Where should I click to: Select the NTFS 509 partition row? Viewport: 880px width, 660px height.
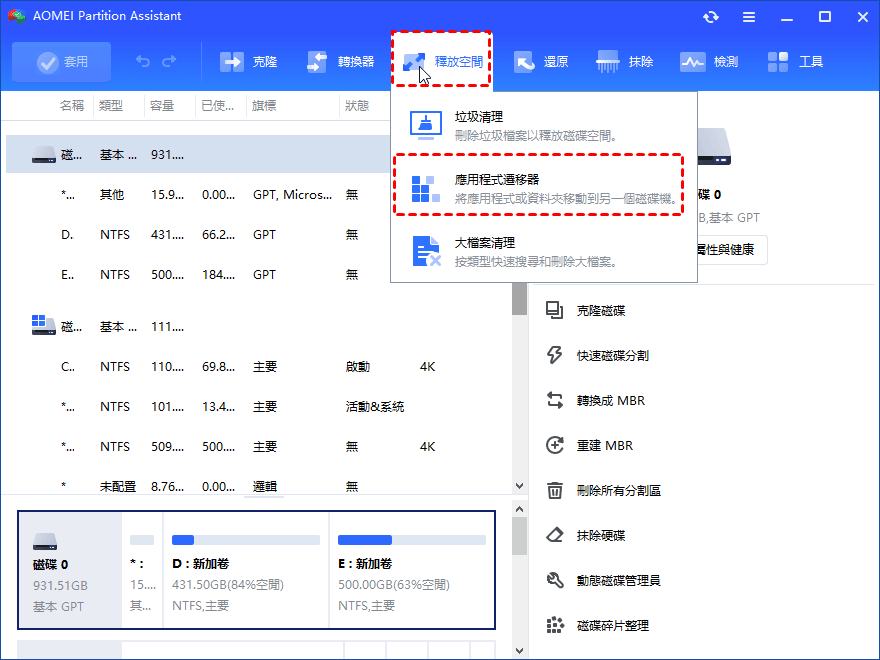258,446
